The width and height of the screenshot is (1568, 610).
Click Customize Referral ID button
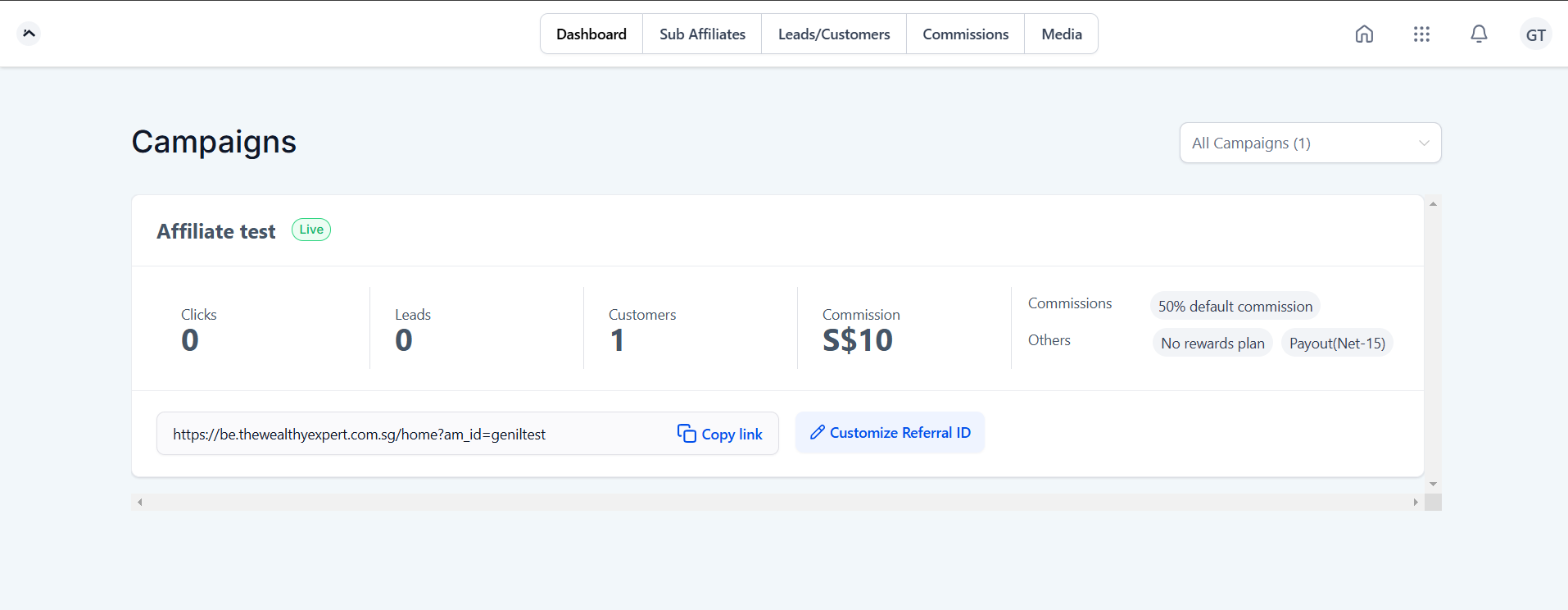(x=890, y=433)
